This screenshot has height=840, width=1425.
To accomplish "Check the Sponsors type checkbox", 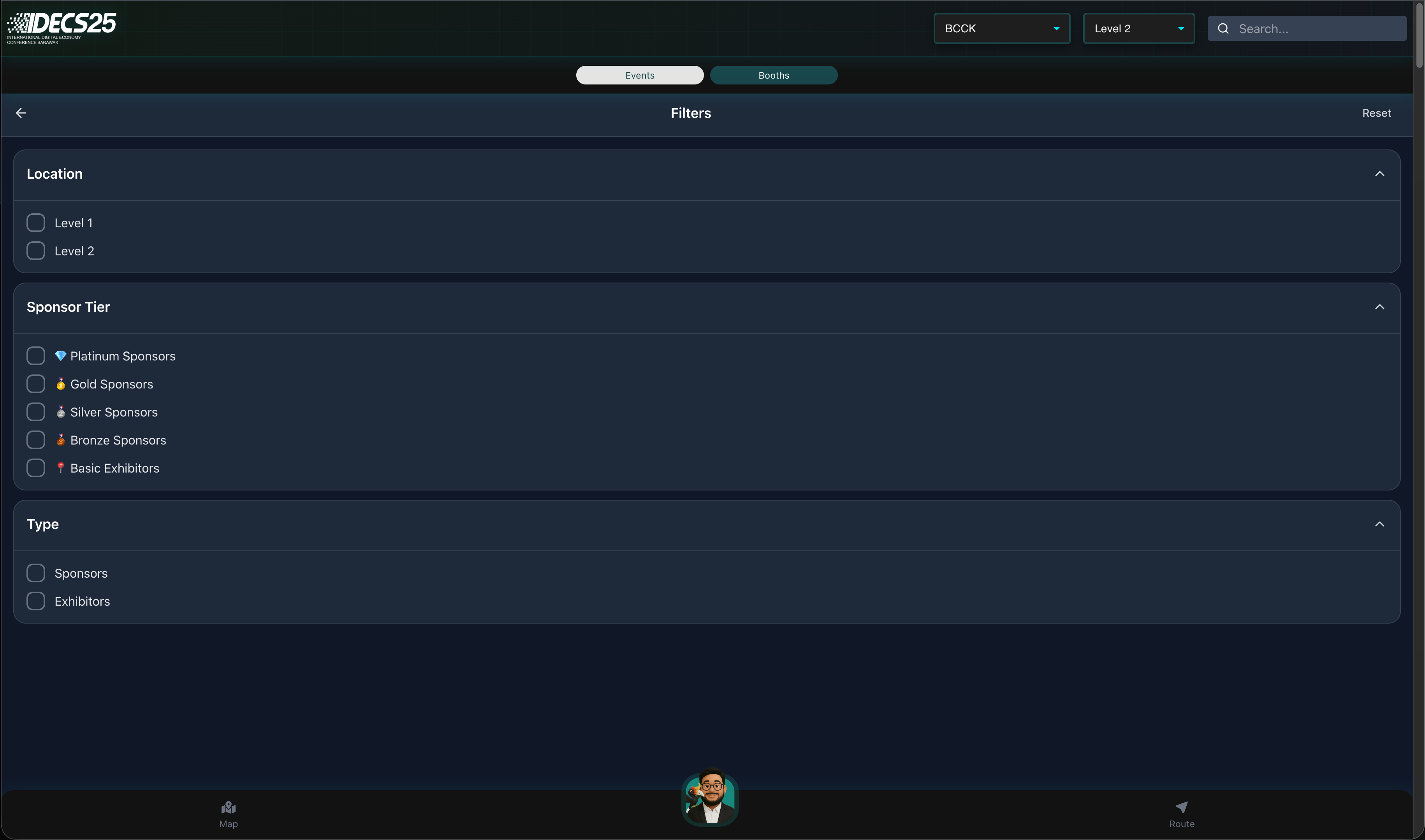I will [x=36, y=573].
